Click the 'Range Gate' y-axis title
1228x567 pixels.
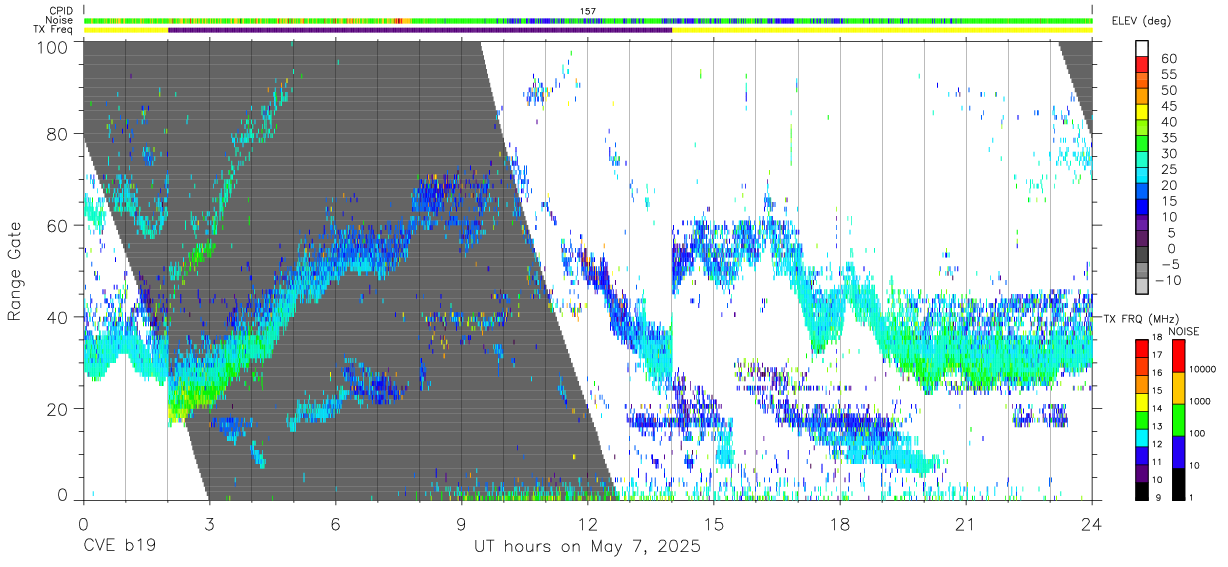coord(15,272)
